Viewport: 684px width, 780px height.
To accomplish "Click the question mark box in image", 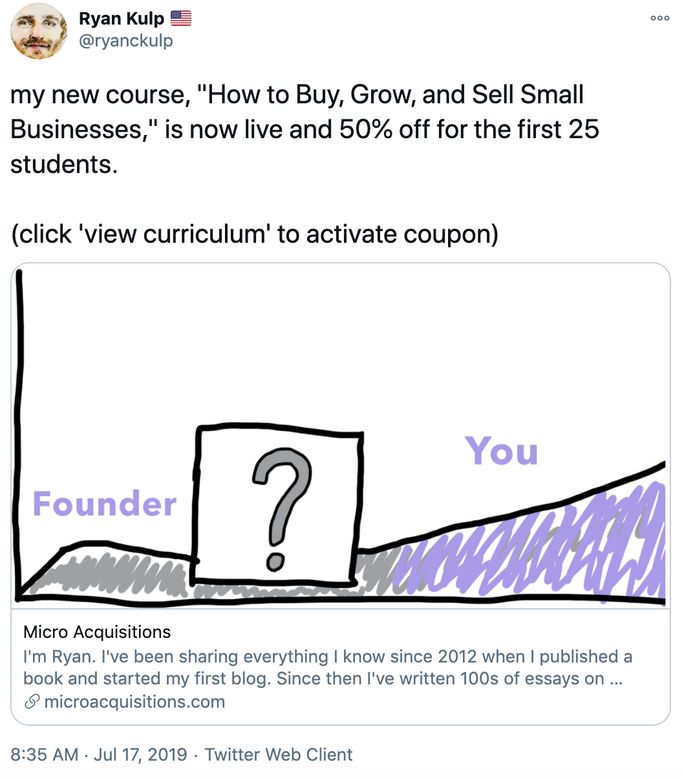I will point(277,504).
